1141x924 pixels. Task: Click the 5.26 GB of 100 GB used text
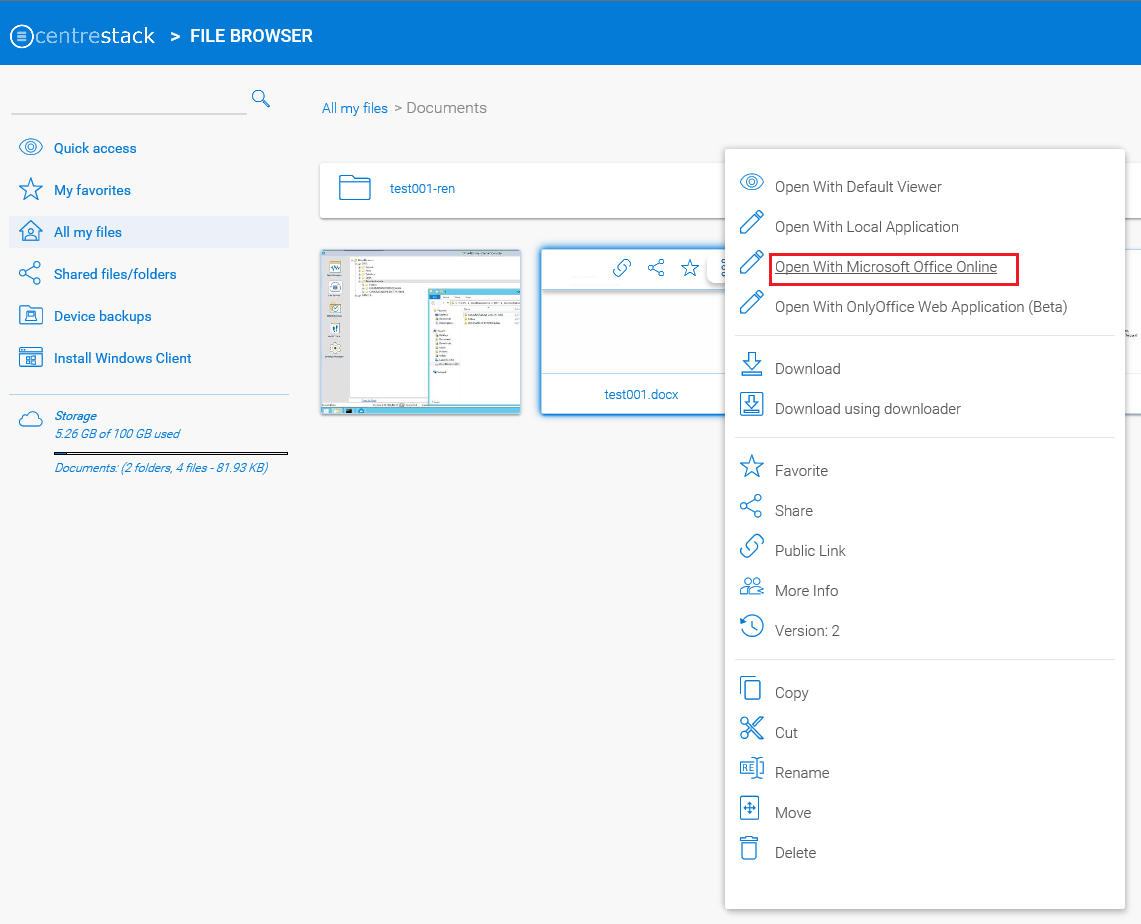tap(117, 434)
